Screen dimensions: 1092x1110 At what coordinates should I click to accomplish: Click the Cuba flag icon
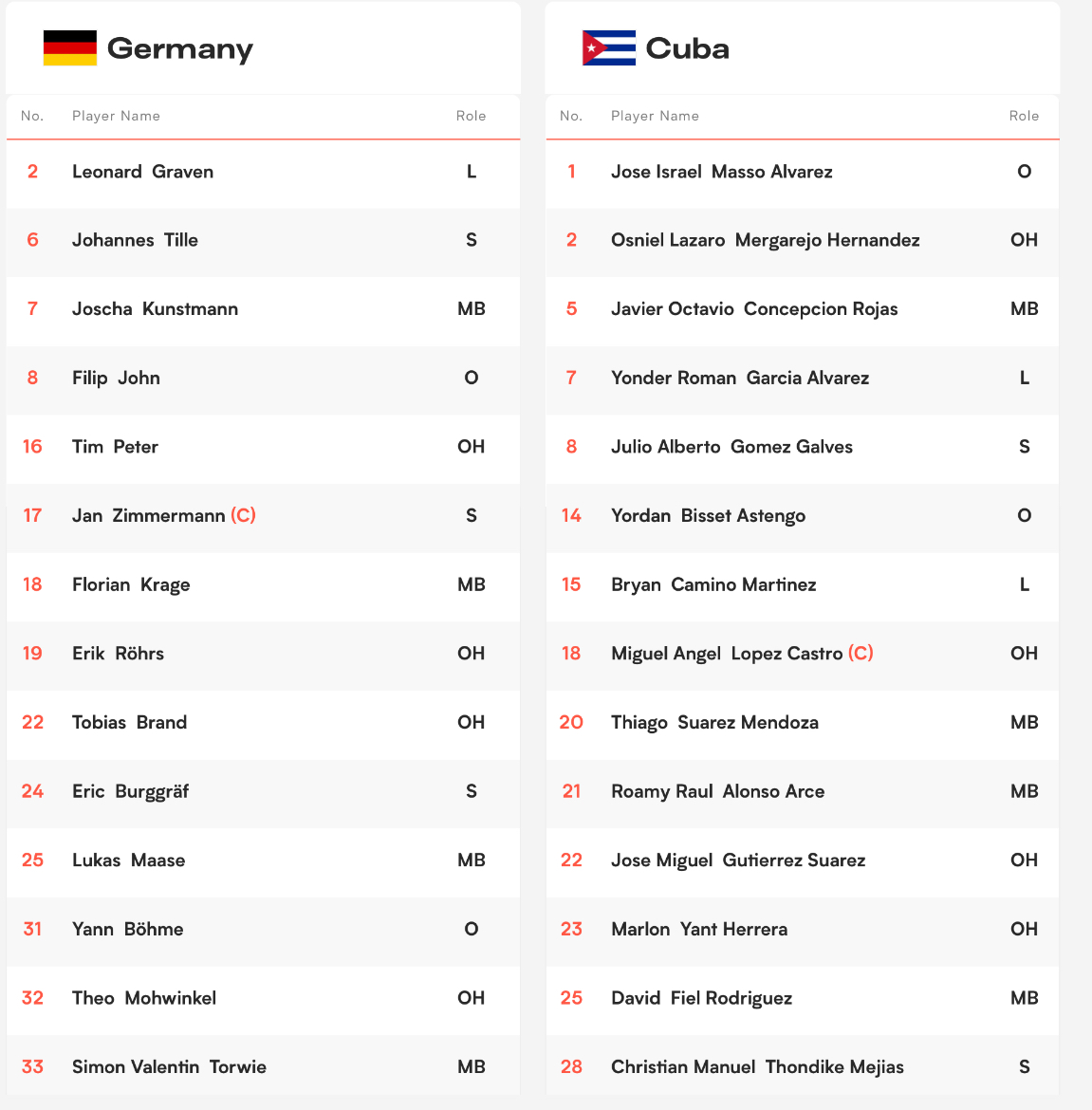[609, 48]
